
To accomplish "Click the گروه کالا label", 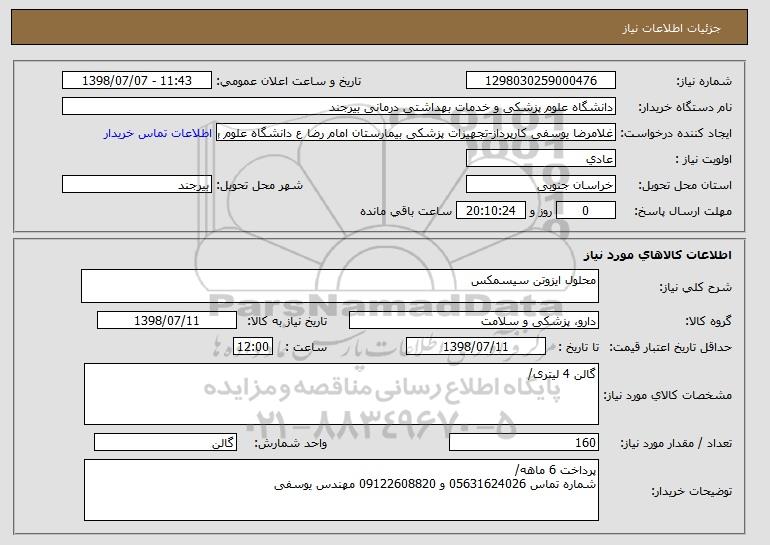I will [709, 321].
